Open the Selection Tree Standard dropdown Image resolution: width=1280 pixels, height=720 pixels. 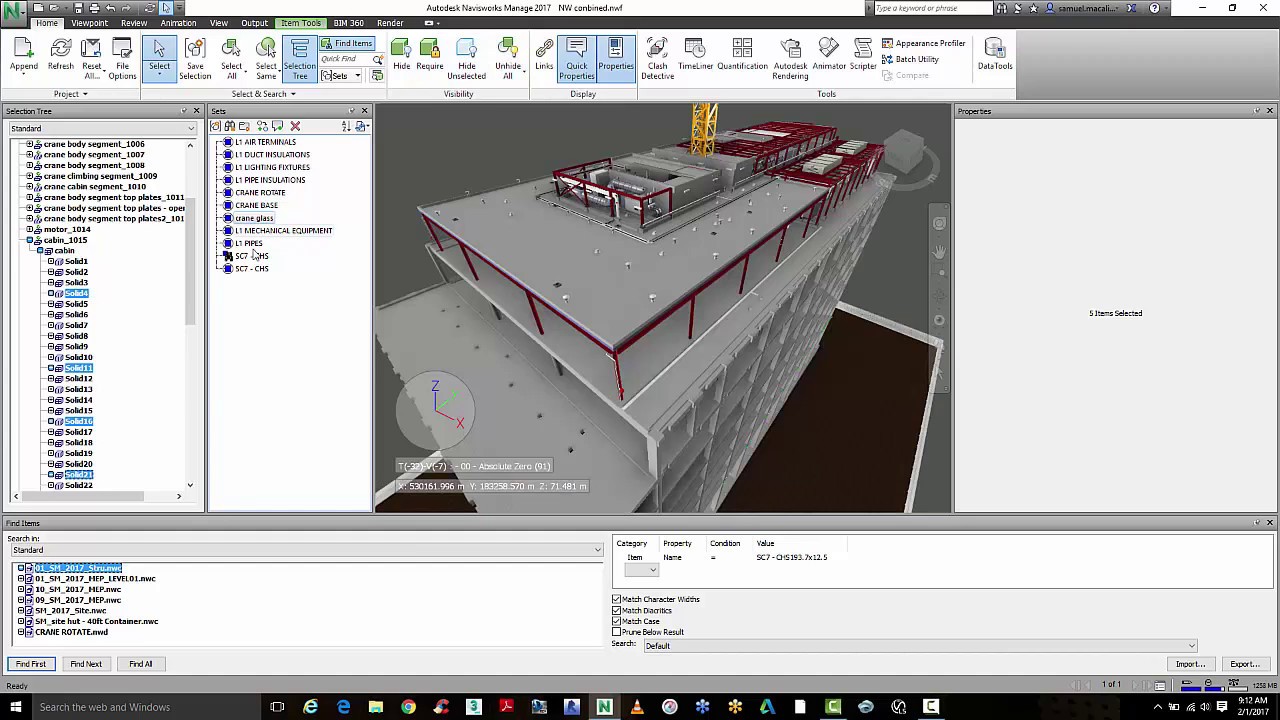click(189, 128)
